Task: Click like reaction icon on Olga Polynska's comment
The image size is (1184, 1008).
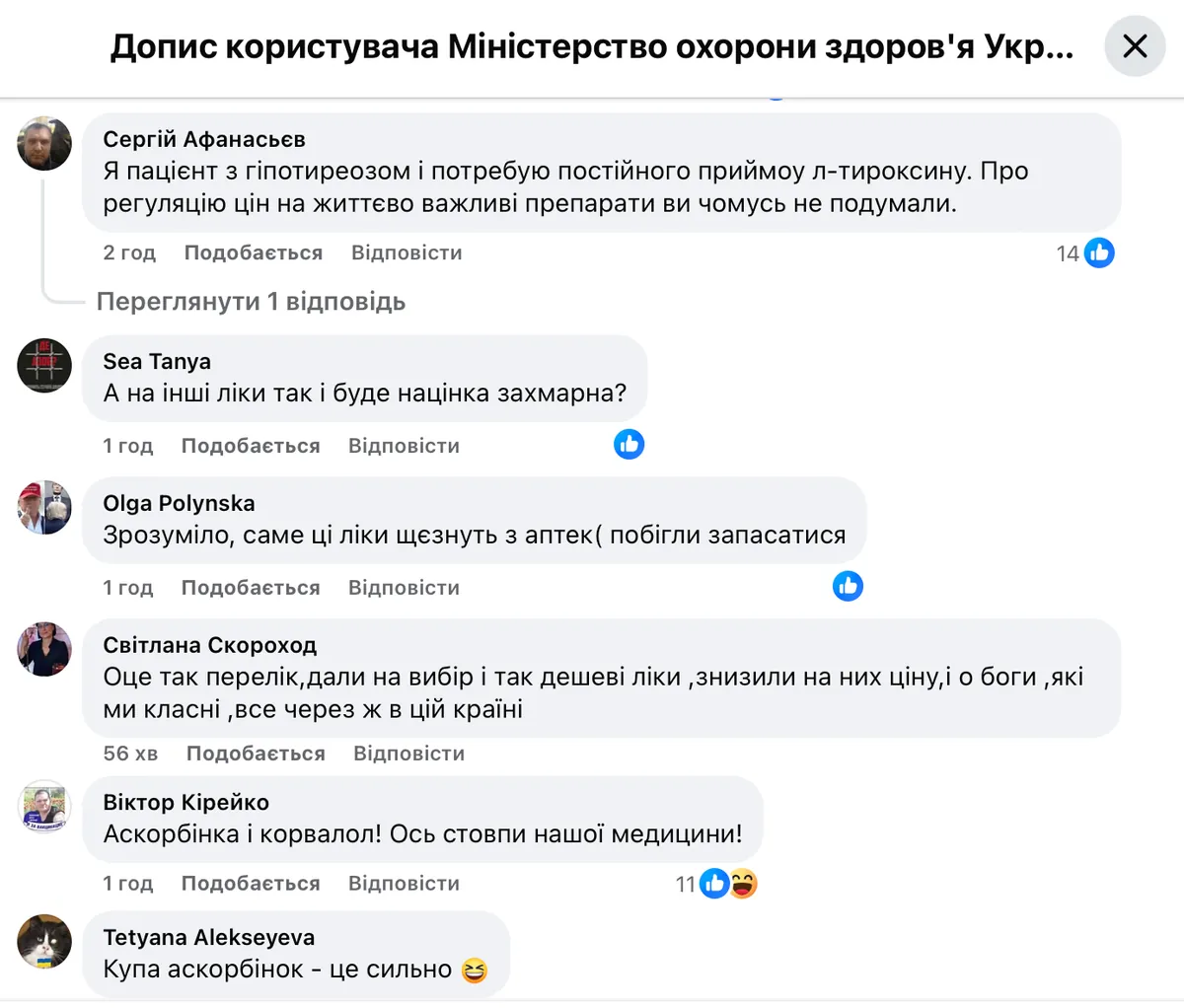Action: coord(848,587)
